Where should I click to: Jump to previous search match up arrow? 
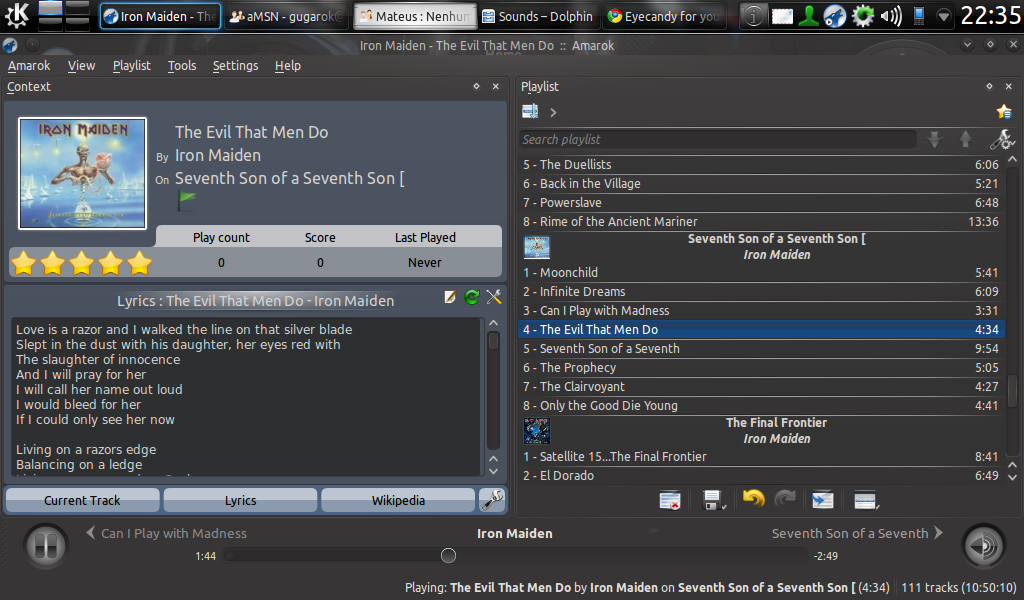965,139
